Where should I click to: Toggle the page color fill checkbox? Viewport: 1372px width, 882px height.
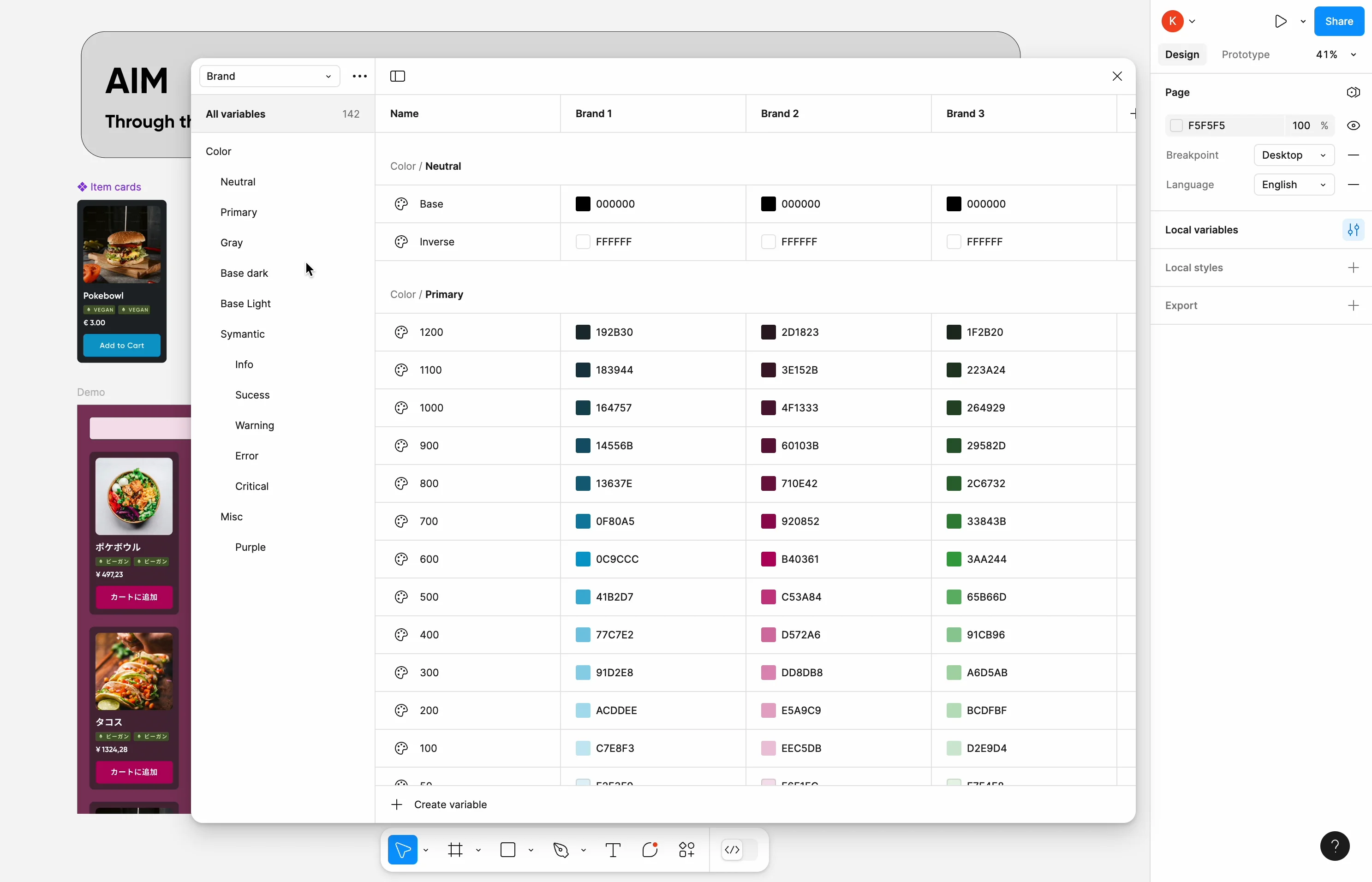pos(1177,125)
